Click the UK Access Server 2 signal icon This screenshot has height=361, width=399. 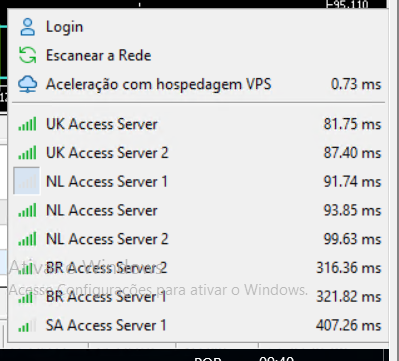[x=27, y=153]
